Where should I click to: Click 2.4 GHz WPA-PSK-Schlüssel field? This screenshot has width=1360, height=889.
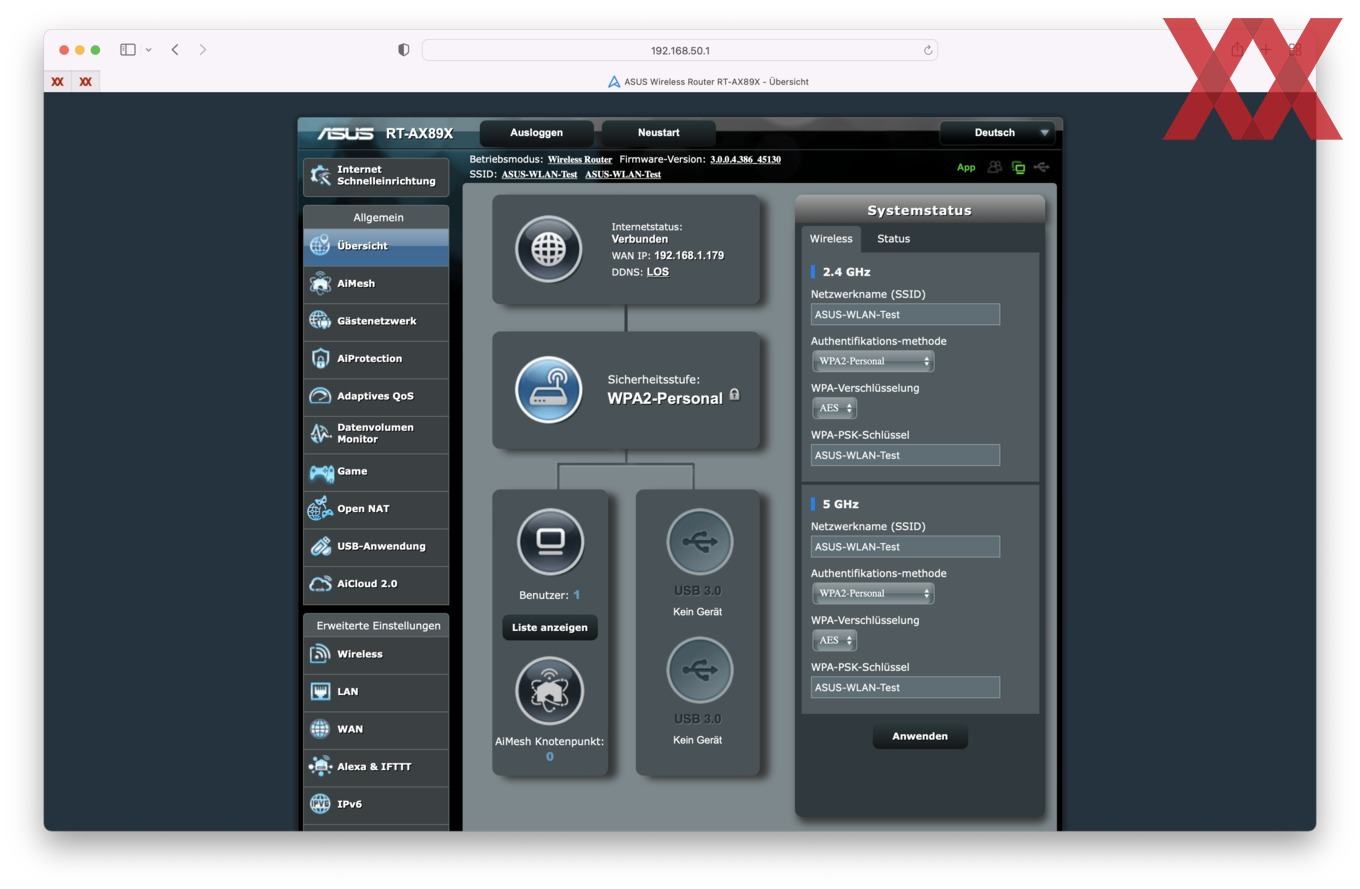click(x=905, y=455)
